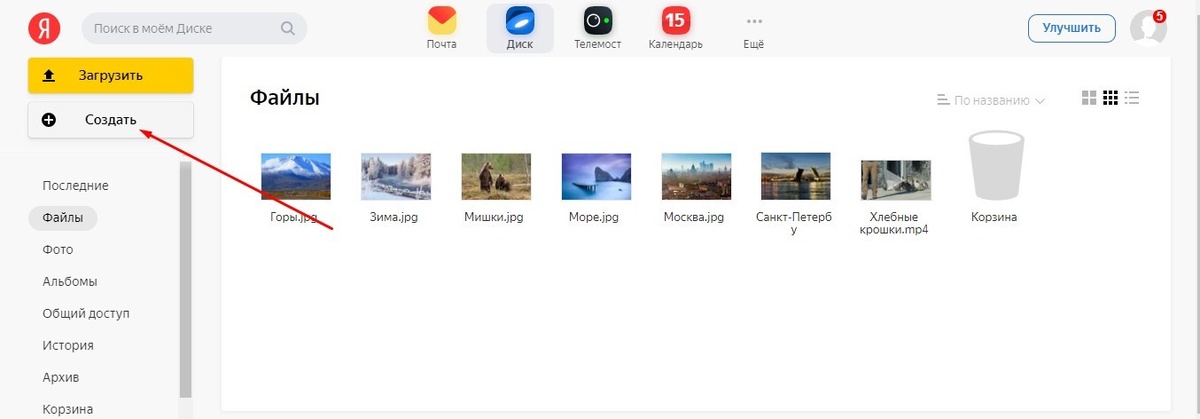Select Файлы in the sidebar

click(63, 217)
